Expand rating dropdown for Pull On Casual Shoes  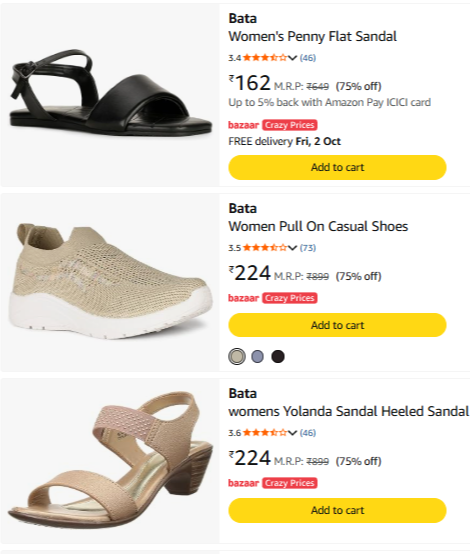coord(292,248)
